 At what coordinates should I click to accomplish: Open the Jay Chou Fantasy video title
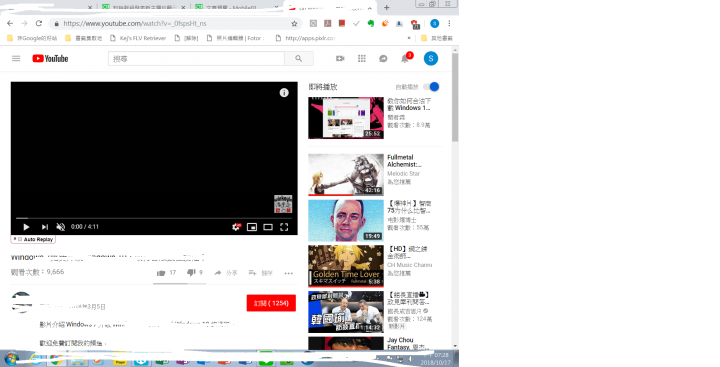tap(408, 344)
